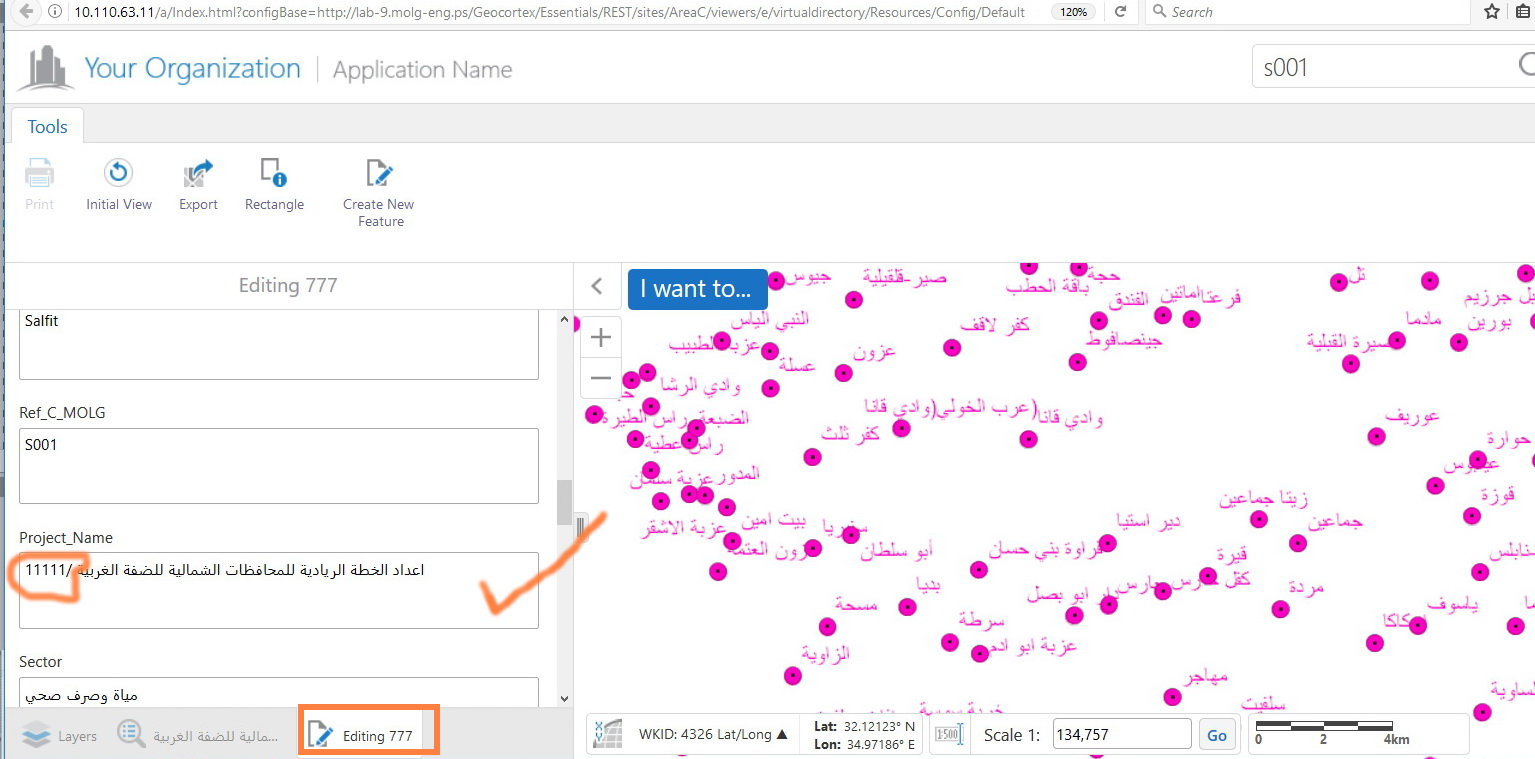Click the 120% zoom indicator
The width and height of the screenshot is (1535, 759).
pos(1073,12)
